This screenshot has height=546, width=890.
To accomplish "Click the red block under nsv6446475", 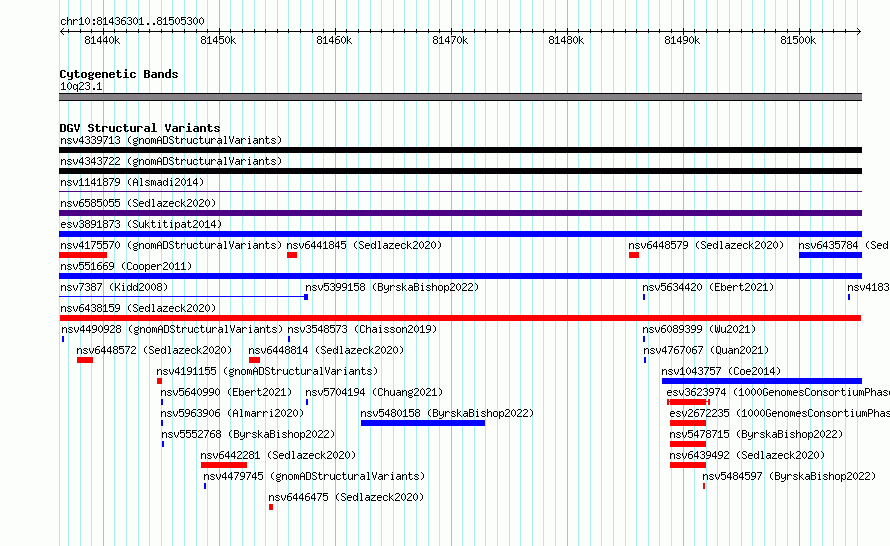I will pyautogui.click(x=271, y=507).
